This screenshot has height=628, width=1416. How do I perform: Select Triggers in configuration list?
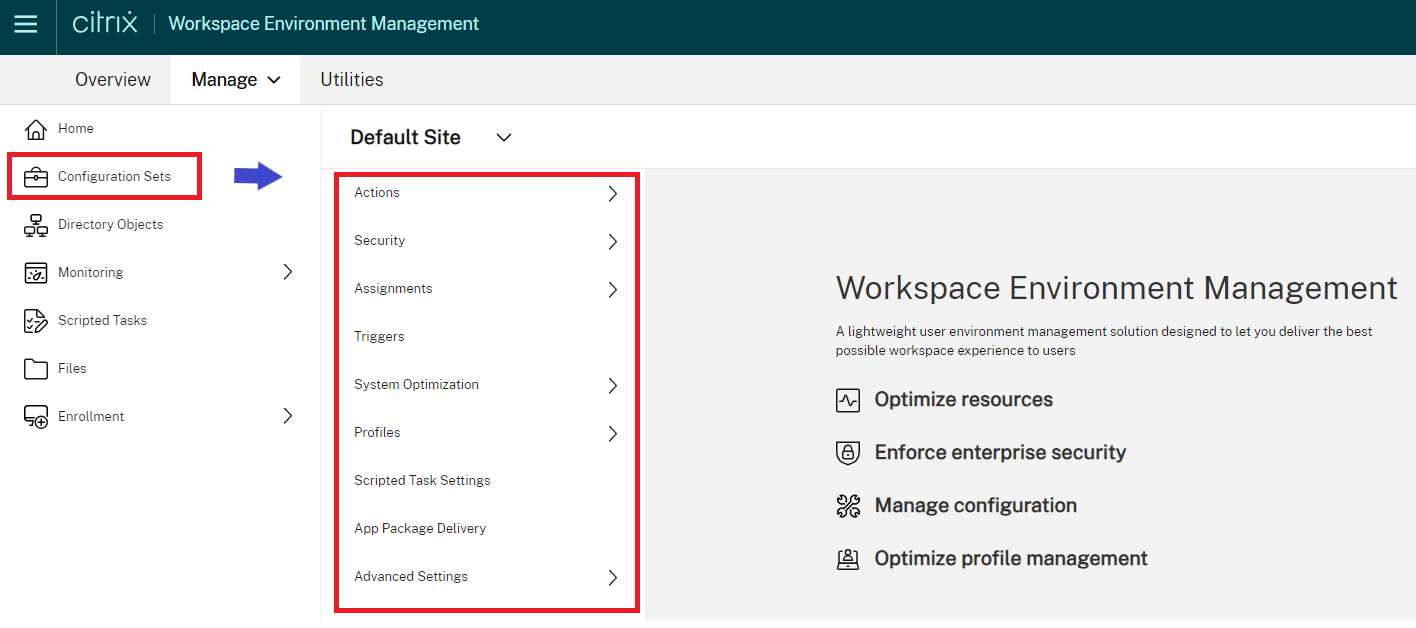tap(379, 336)
